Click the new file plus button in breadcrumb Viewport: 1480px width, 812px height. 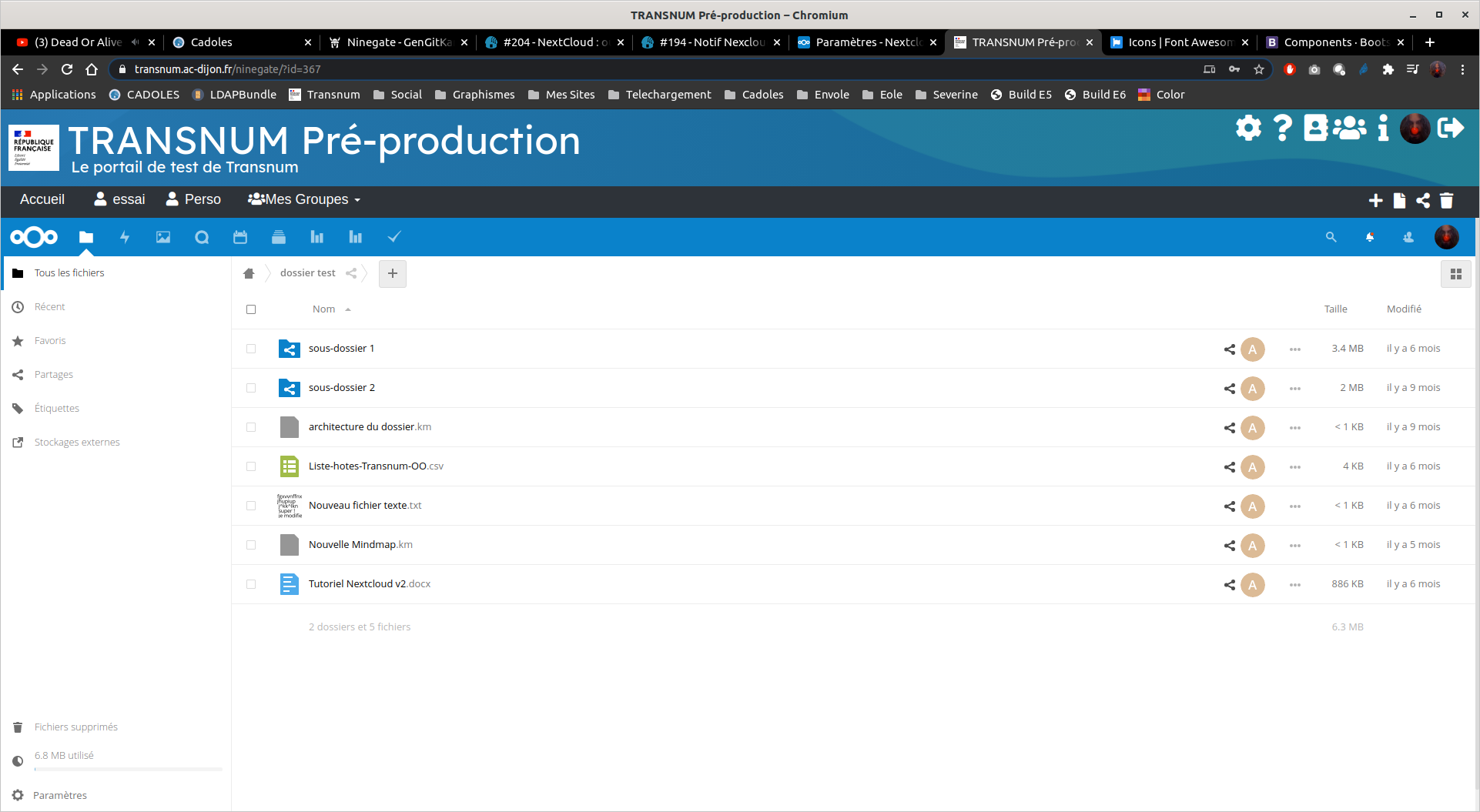[393, 273]
